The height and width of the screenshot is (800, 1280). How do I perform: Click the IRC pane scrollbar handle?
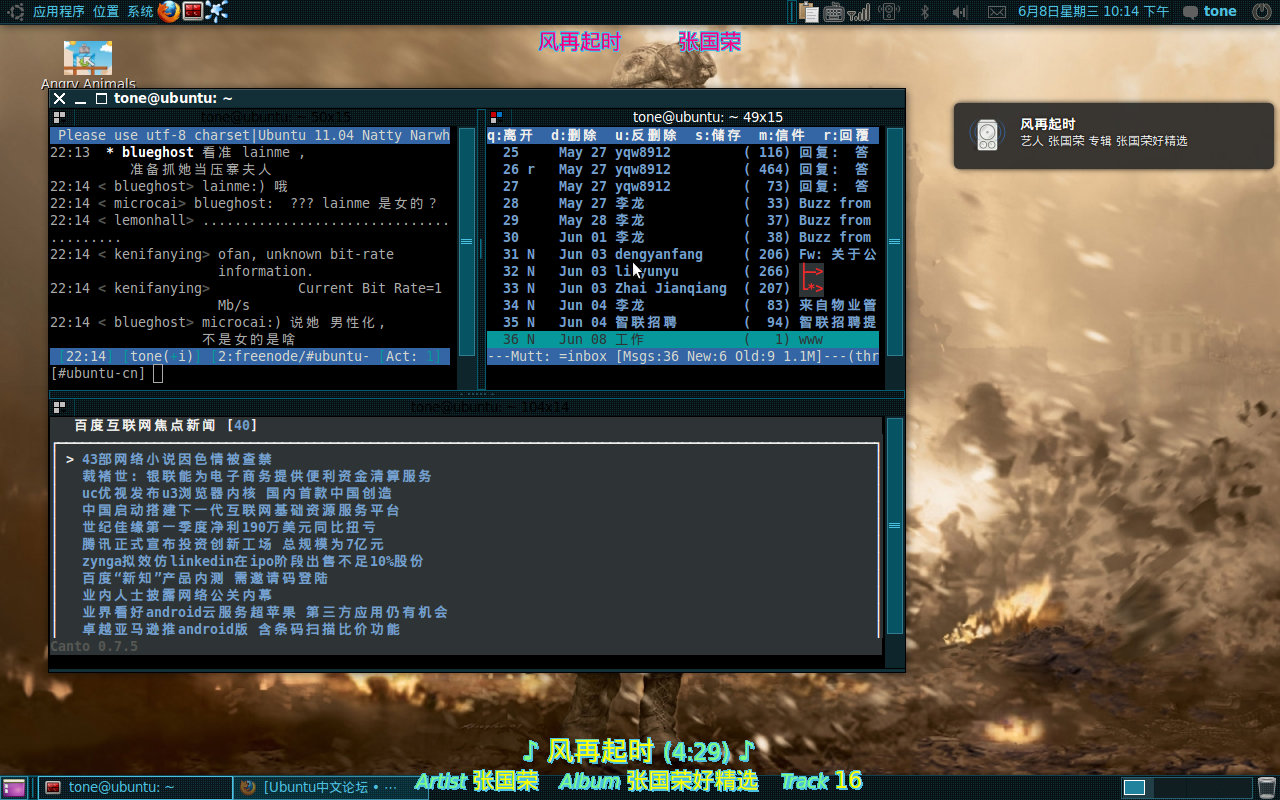point(467,241)
